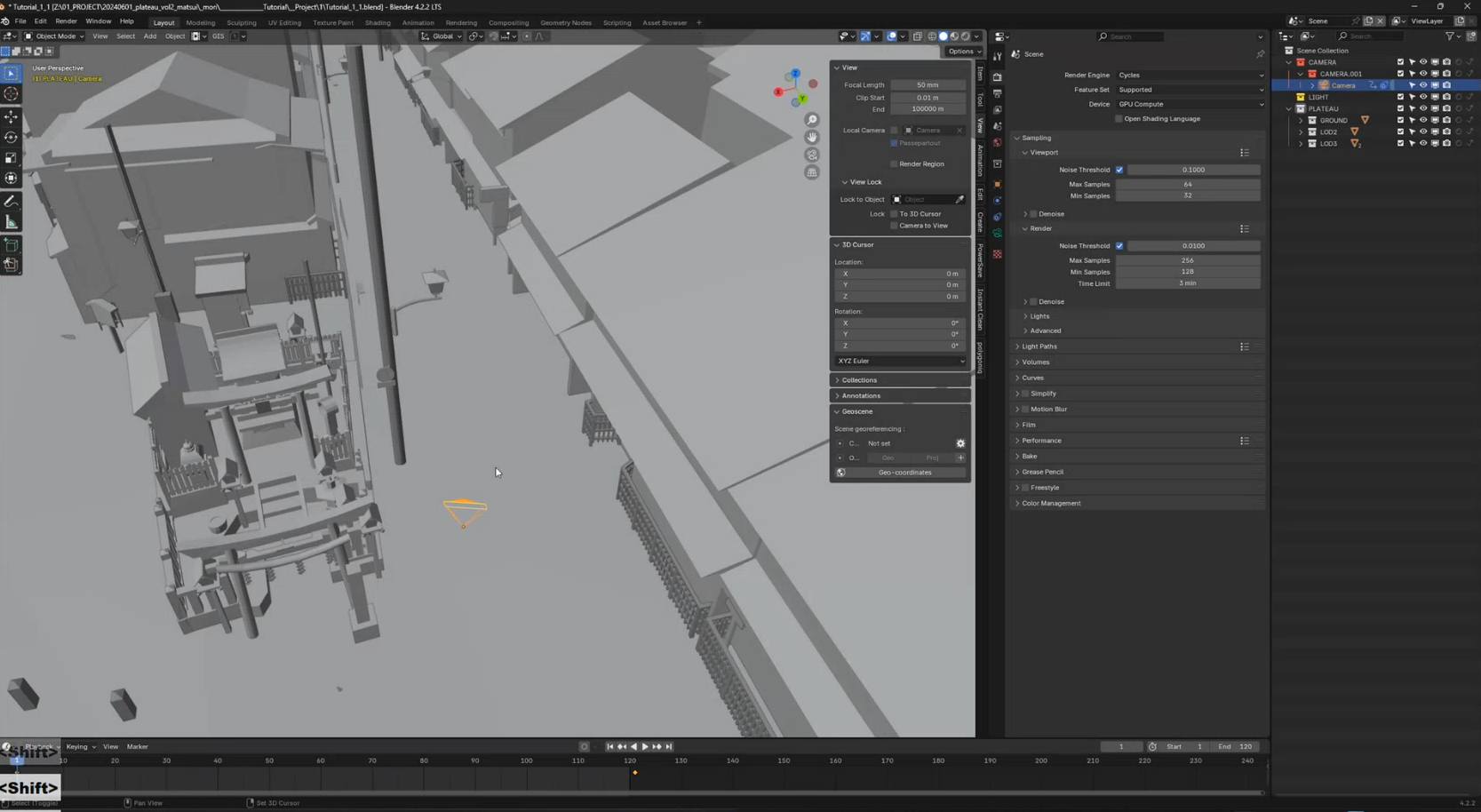Screen dimensions: 1481x812
Task: Toggle camera view gizmo icon
Action: (812, 155)
